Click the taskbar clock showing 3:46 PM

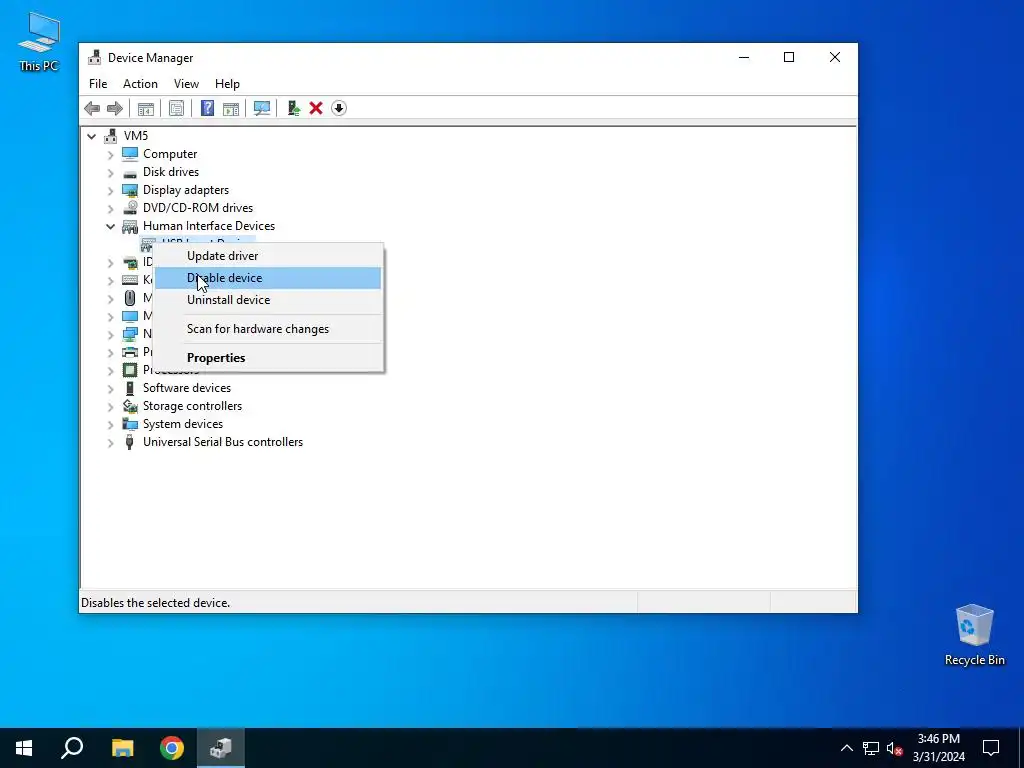[x=938, y=748]
